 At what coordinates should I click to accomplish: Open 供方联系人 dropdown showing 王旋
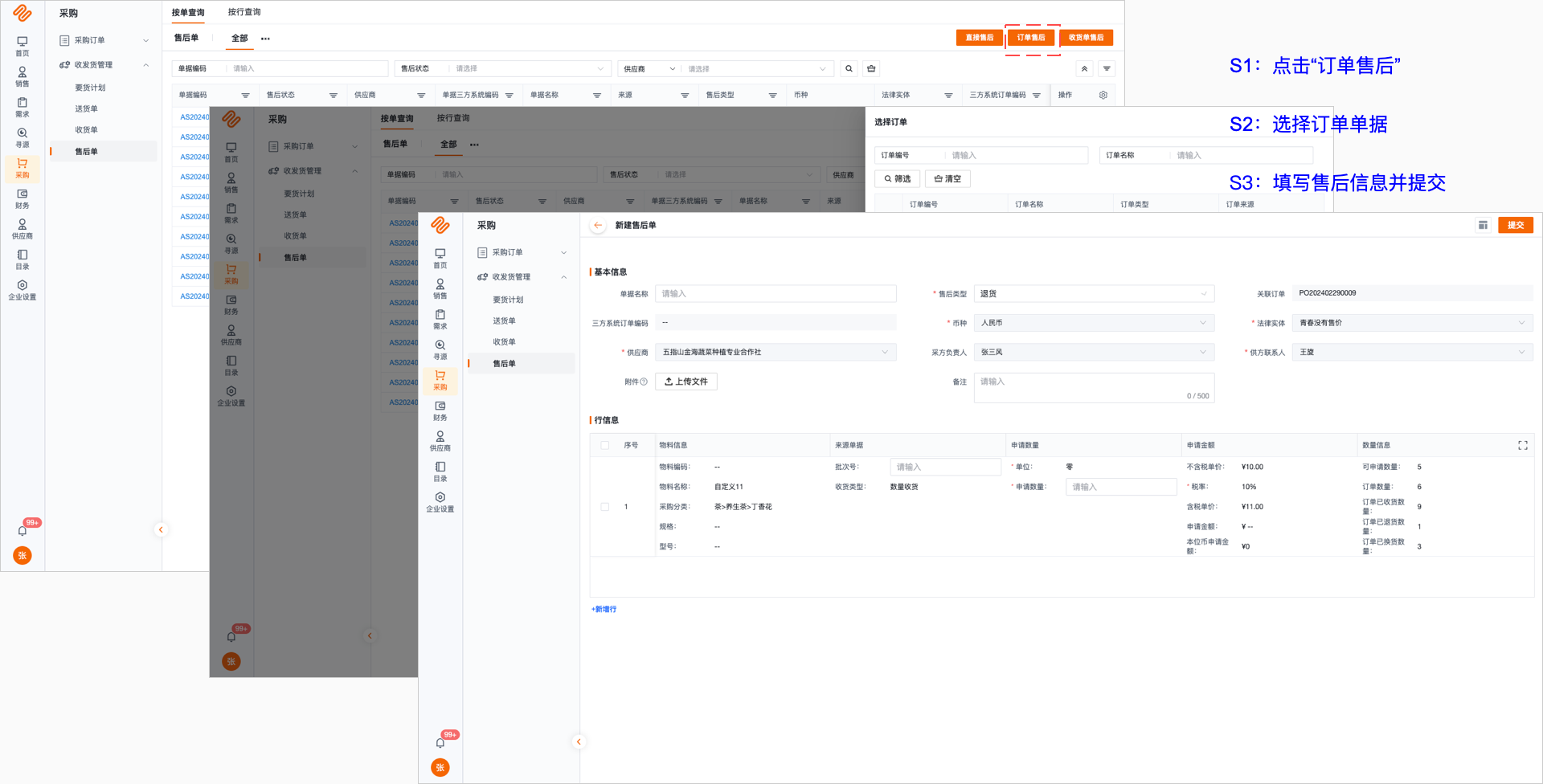(x=1412, y=352)
